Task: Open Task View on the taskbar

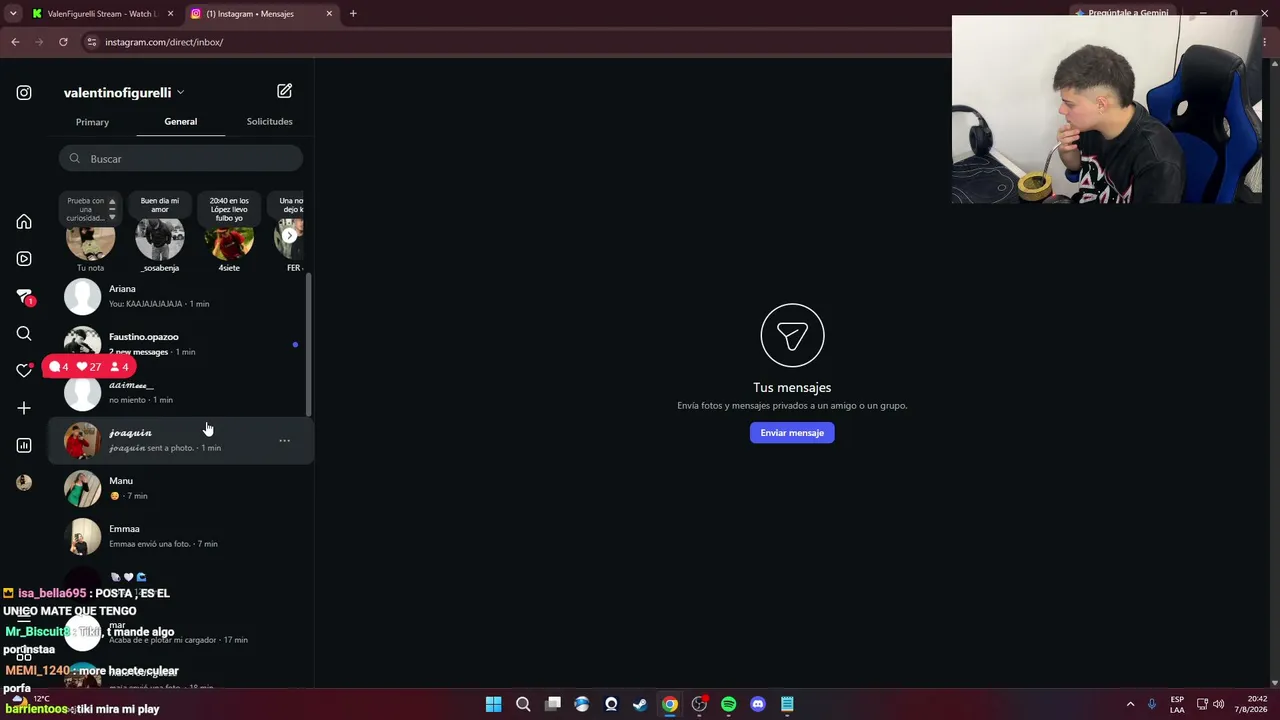Action: (x=553, y=705)
